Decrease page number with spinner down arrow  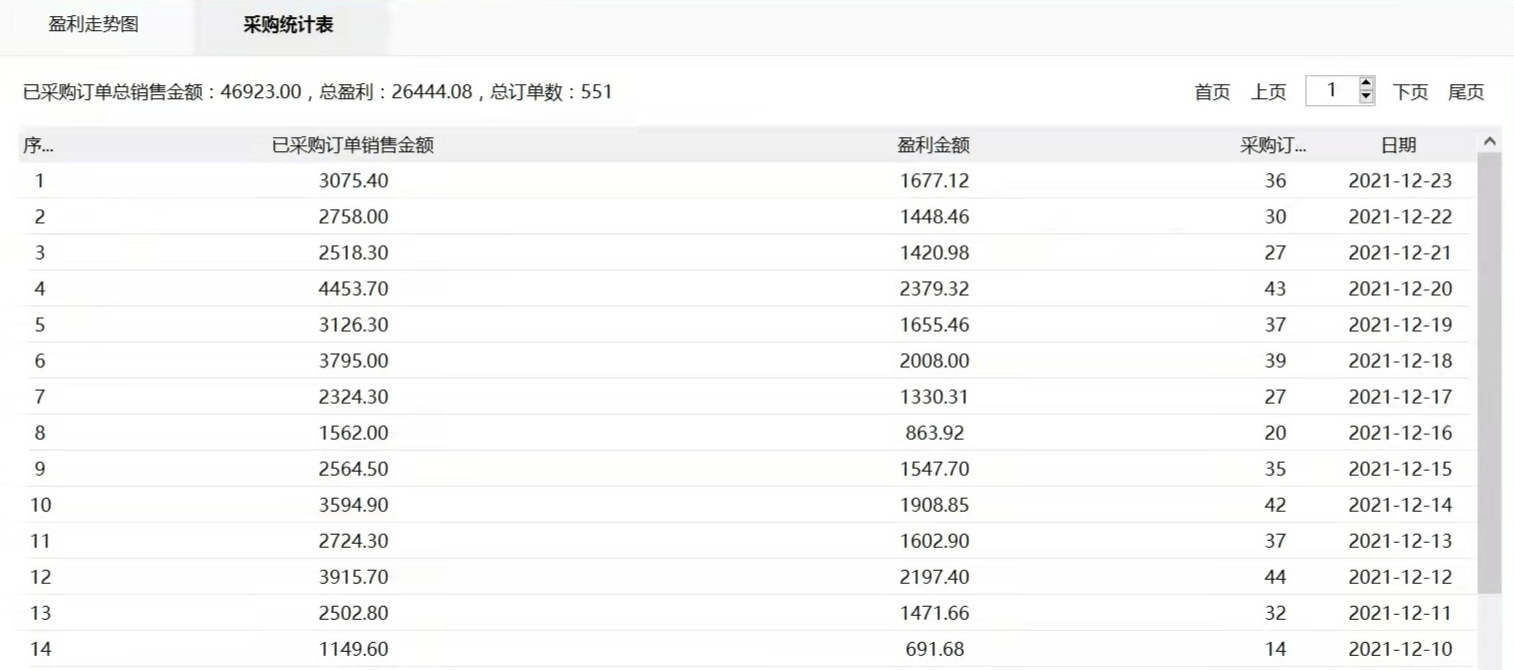(1367, 97)
